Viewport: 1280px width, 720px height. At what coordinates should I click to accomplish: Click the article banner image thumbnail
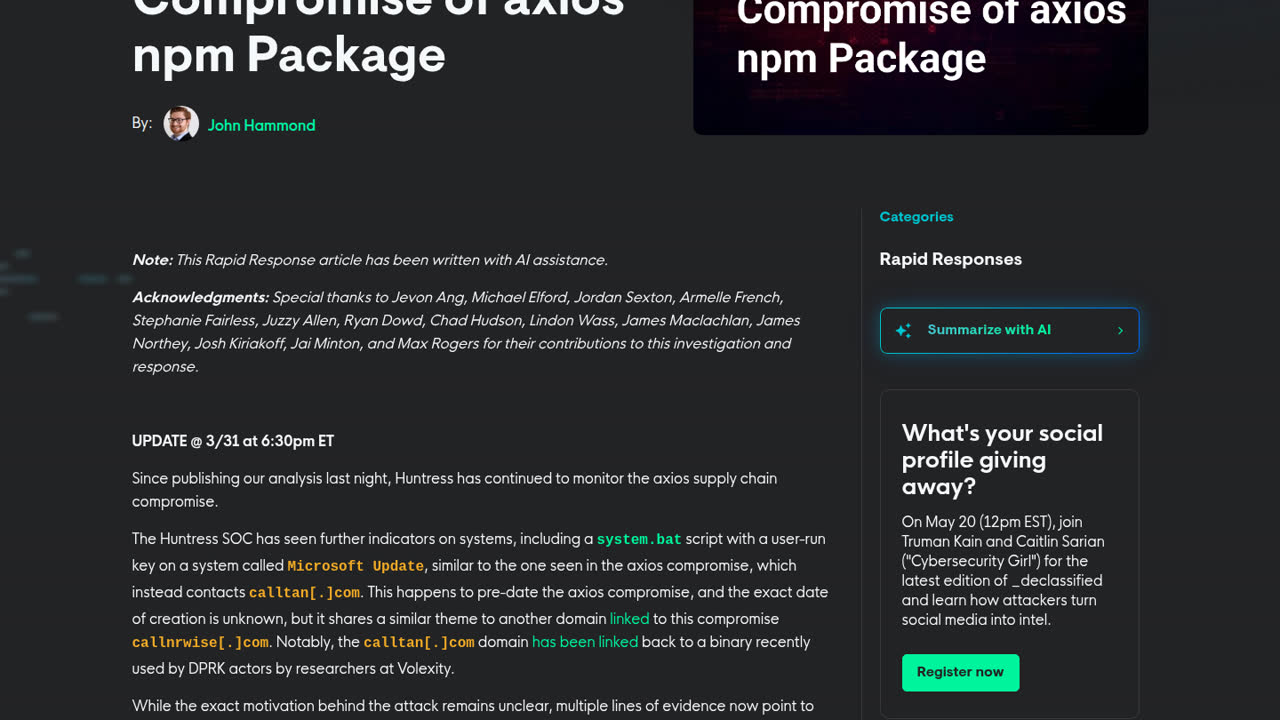pos(920,67)
